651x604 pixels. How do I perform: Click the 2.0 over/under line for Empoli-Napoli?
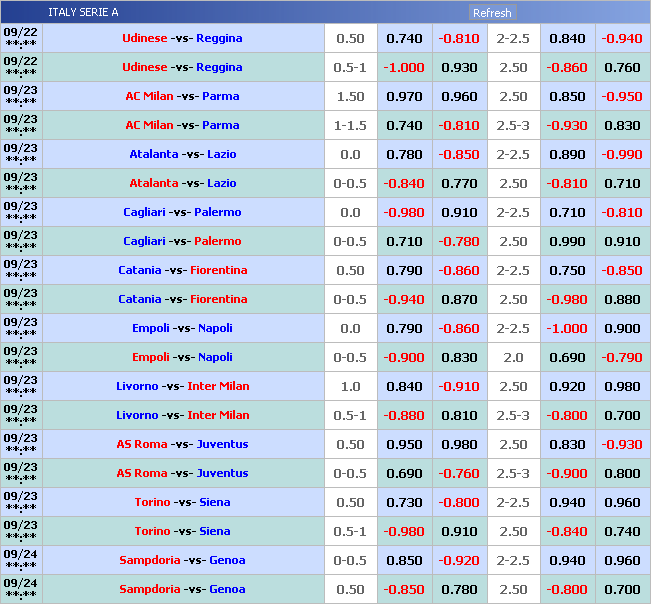(513, 358)
